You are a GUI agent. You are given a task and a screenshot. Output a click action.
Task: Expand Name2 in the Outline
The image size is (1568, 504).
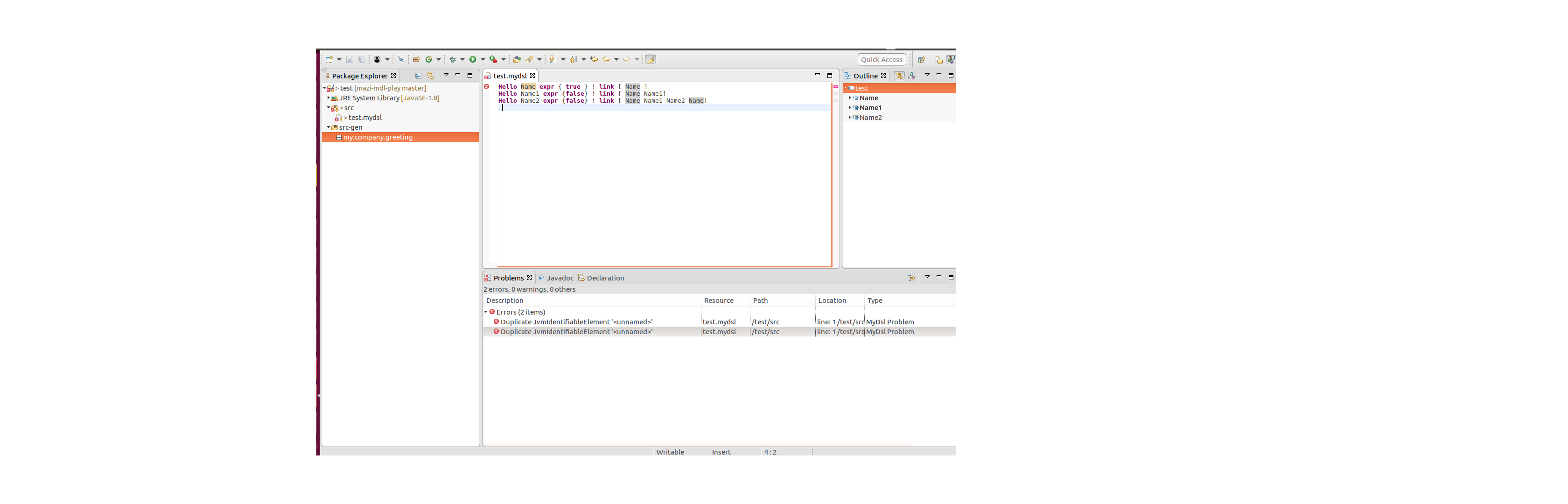849,118
